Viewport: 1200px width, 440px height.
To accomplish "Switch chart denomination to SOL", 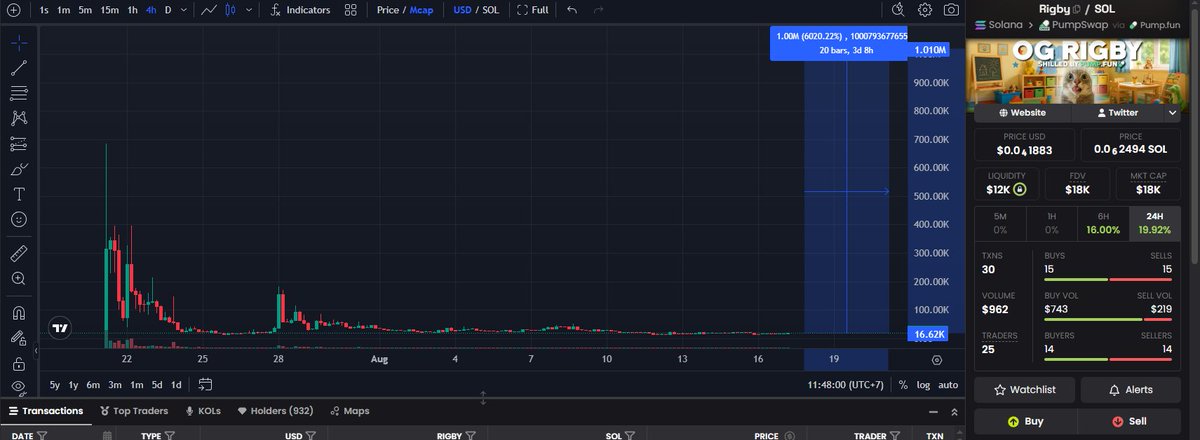I will 490,10.
